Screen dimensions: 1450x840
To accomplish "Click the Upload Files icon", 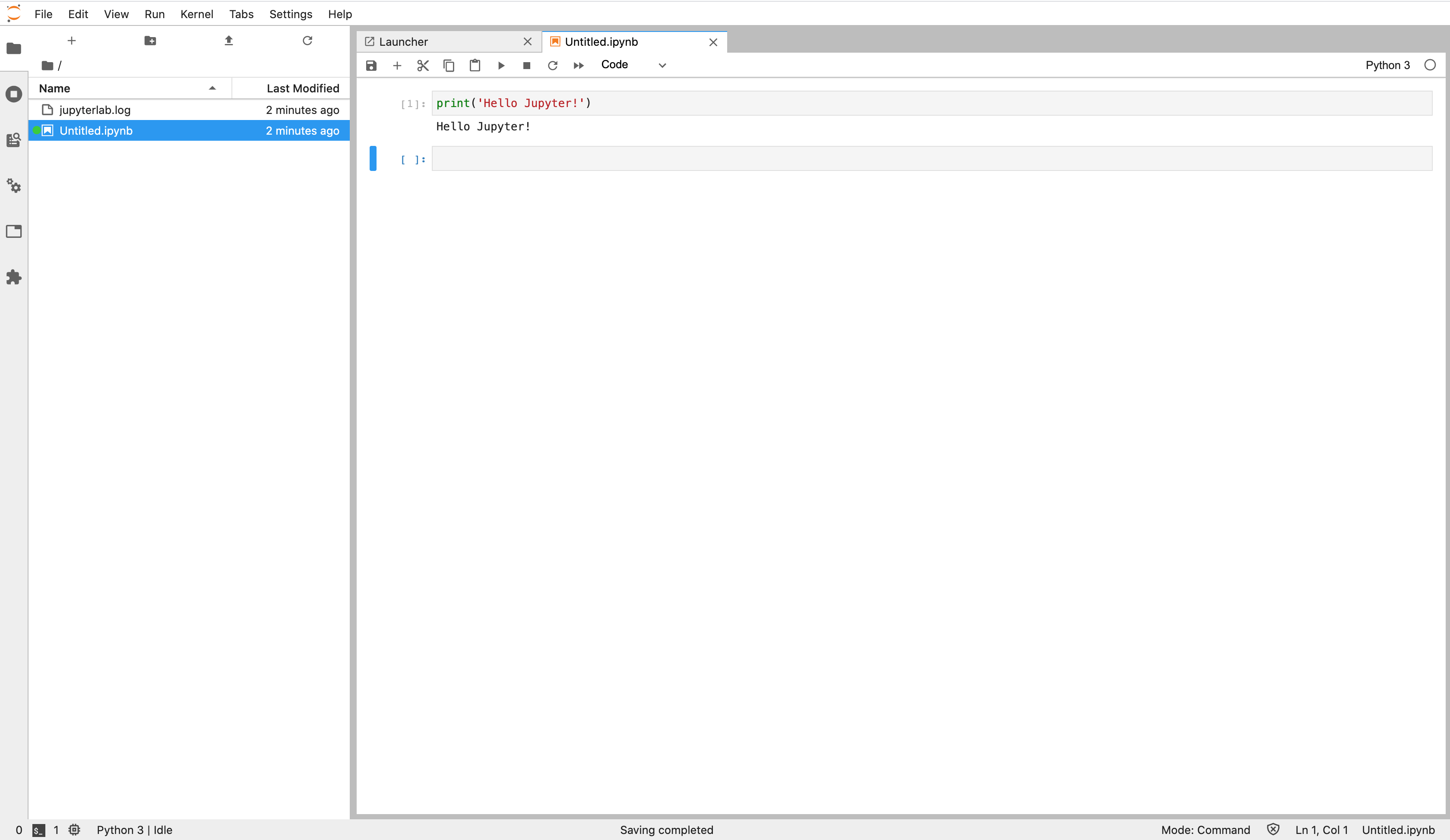I will pyautogui.click(x=228, y=41).
